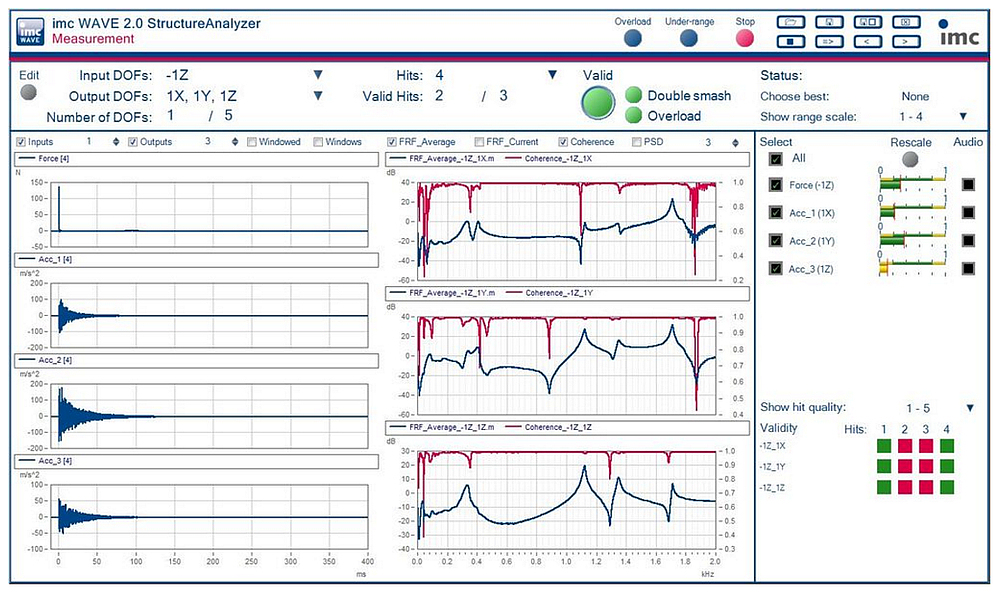Screen dimensions: 1000x602
Task: Go to next step with '>' button
Action: point(906,42)
